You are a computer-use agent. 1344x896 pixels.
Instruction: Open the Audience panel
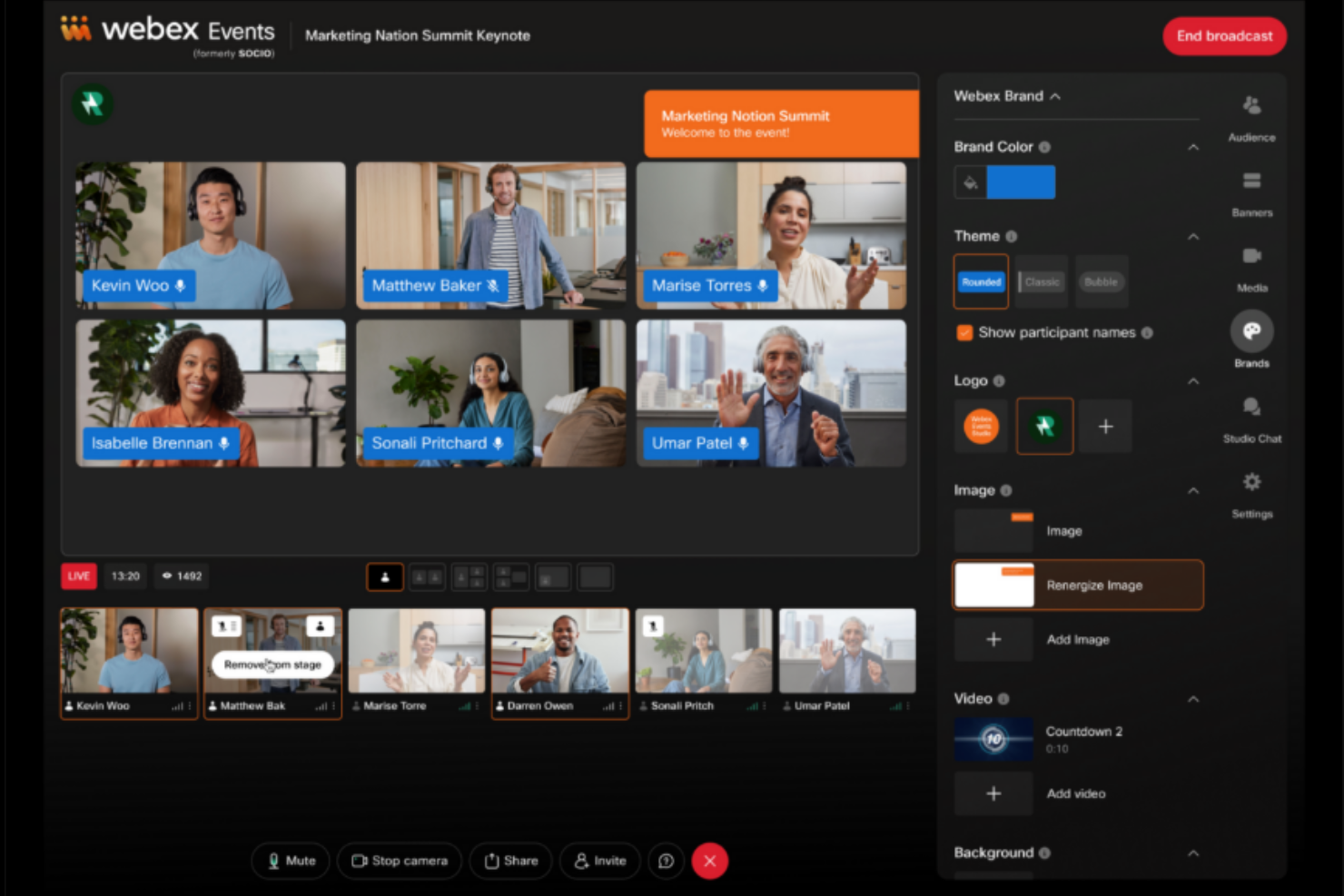pyautogui.click(x=1251, y=113)
